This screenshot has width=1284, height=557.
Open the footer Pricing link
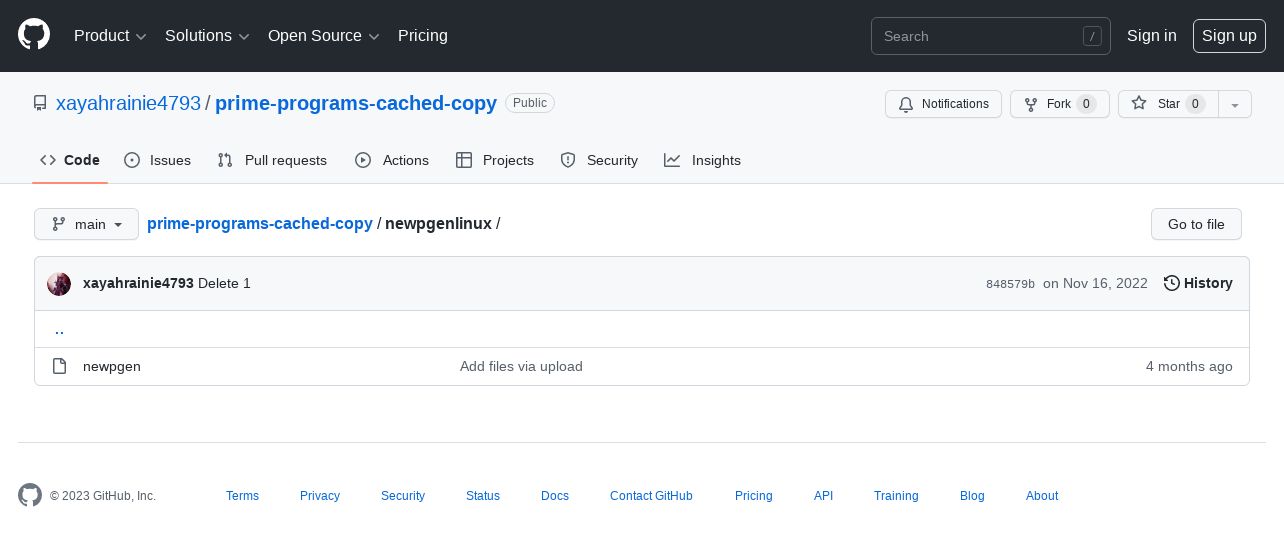click(x=754, y=496)
